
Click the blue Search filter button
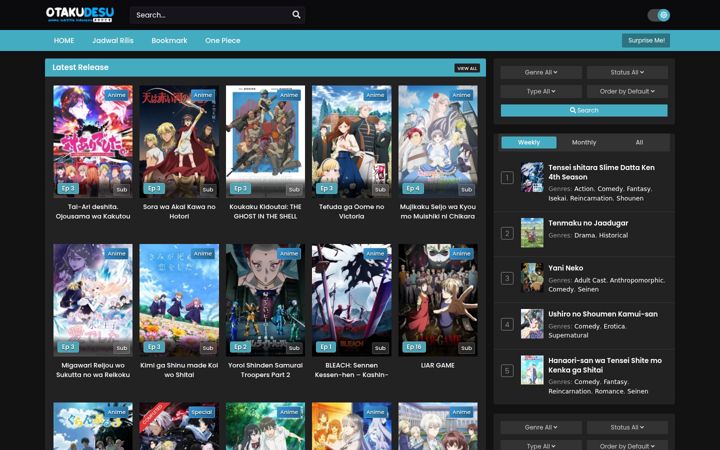pyautogui.click(x=584, y=110)
